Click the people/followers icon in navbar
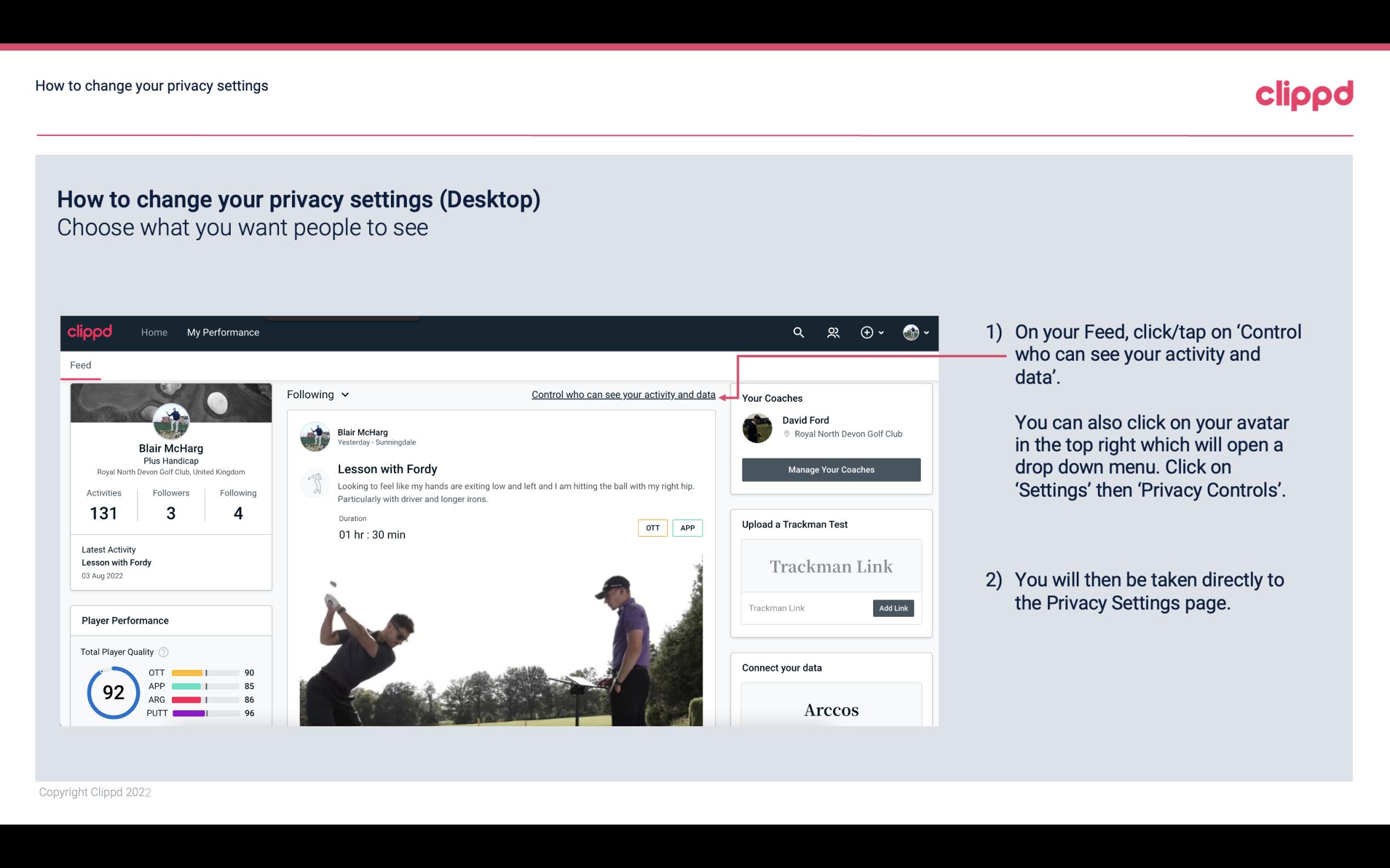This screenshot has width=1390, height=868. pos(832,332)
